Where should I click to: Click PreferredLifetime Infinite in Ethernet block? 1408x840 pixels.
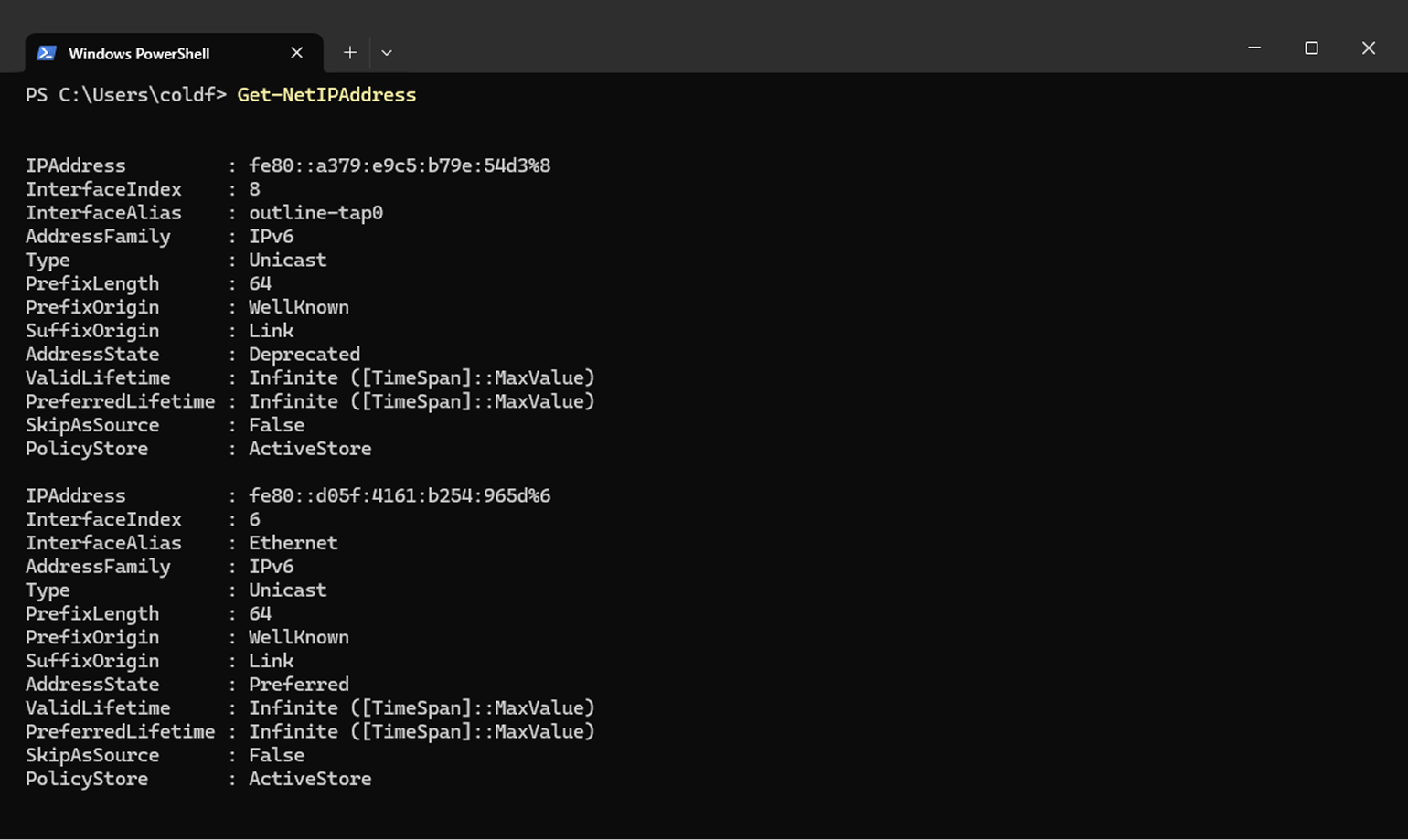pos(421,731)
